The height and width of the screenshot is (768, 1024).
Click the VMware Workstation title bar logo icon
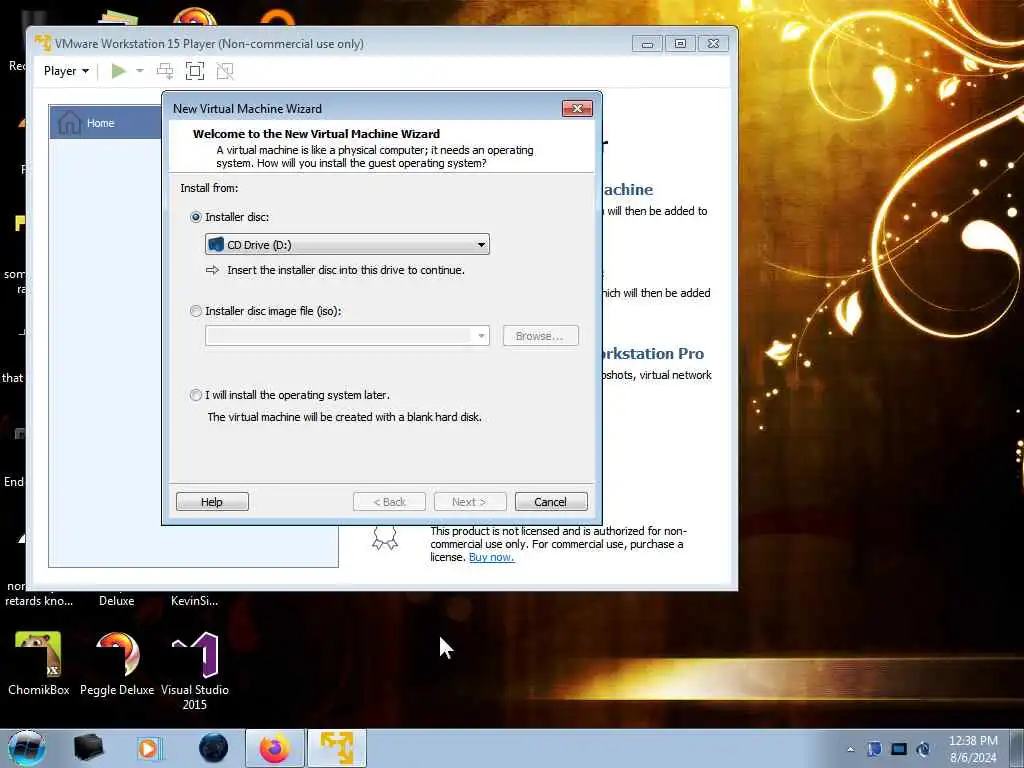42,43
